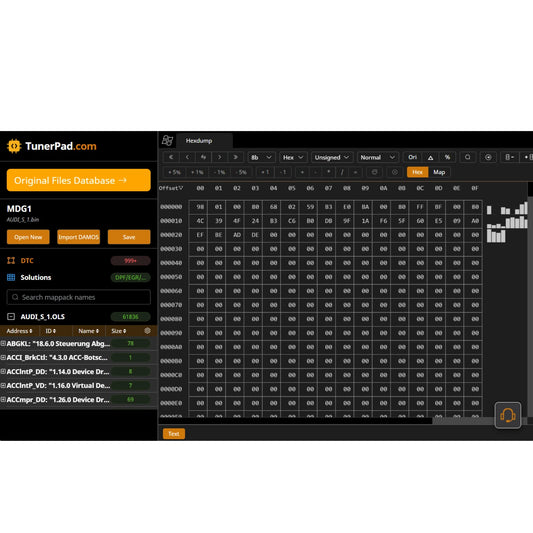The width and height of the screenshot is (533, 533).
Task: Collapse the AUDI_S_1.OLS mappack tree
Action: pyautogui.click(x=11, y=316)
